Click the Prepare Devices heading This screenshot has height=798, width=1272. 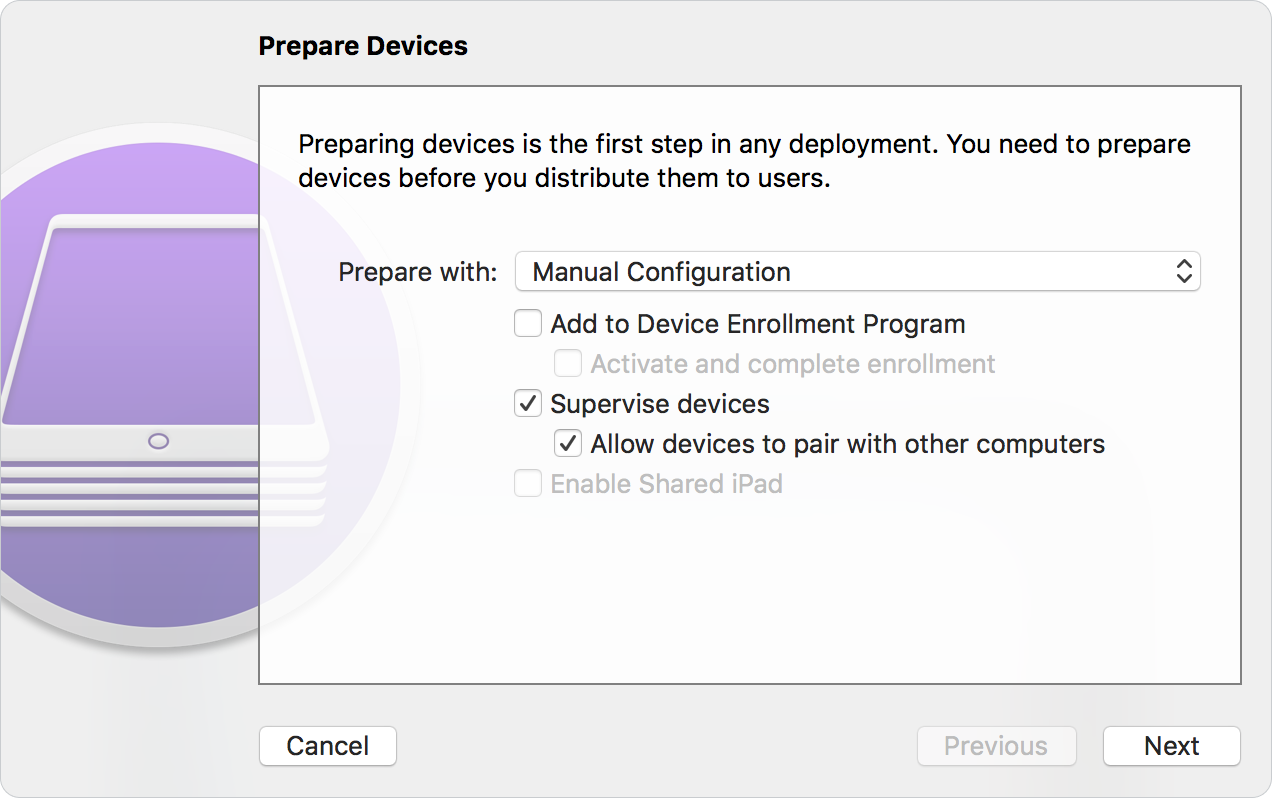(x=363, y=46)
